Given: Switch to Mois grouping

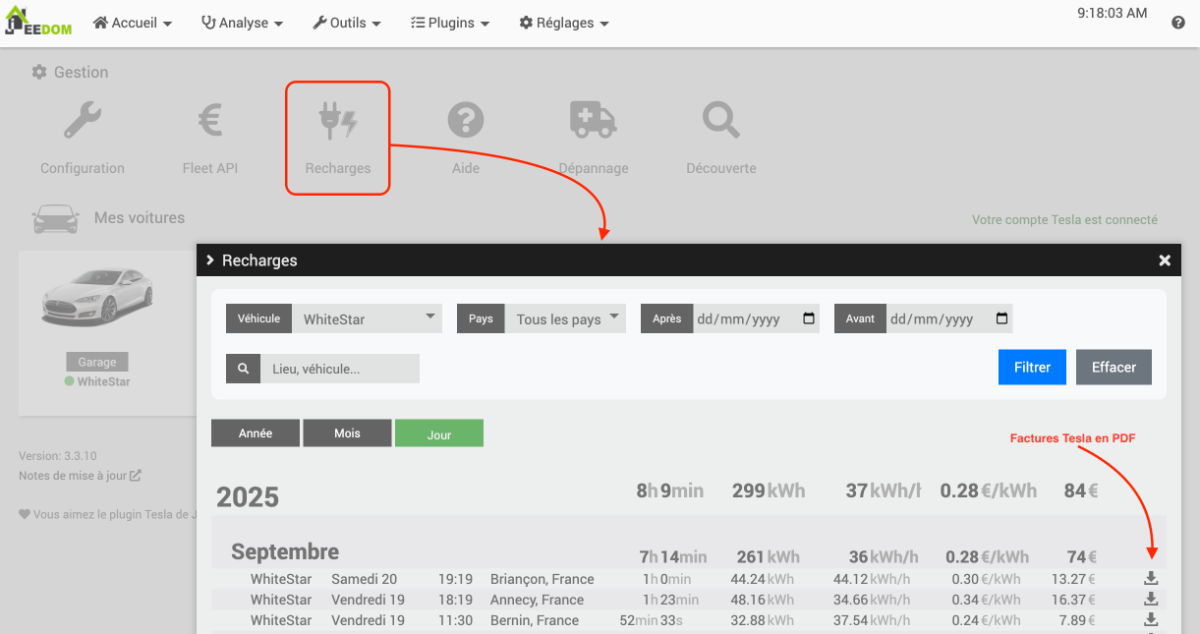Looking at the screenshot, I should (347, 433).
